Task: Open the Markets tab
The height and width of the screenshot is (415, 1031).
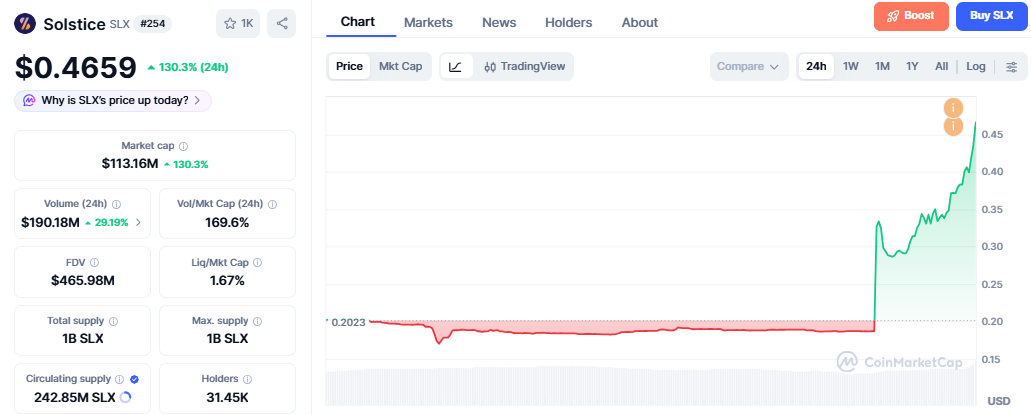Action: pos(428,22)
